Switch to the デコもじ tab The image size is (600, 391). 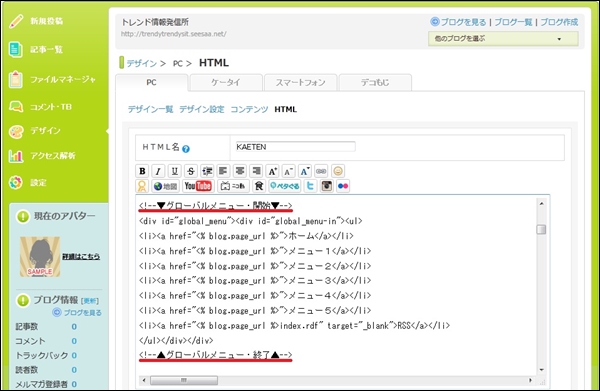tap(375, 83)
